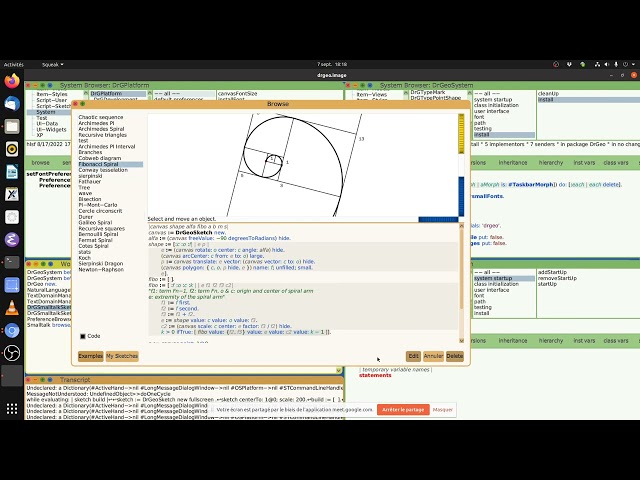This screenshot has height=480, width=640.
Task: Open system menu arrow in top bar
Action: 633,64
